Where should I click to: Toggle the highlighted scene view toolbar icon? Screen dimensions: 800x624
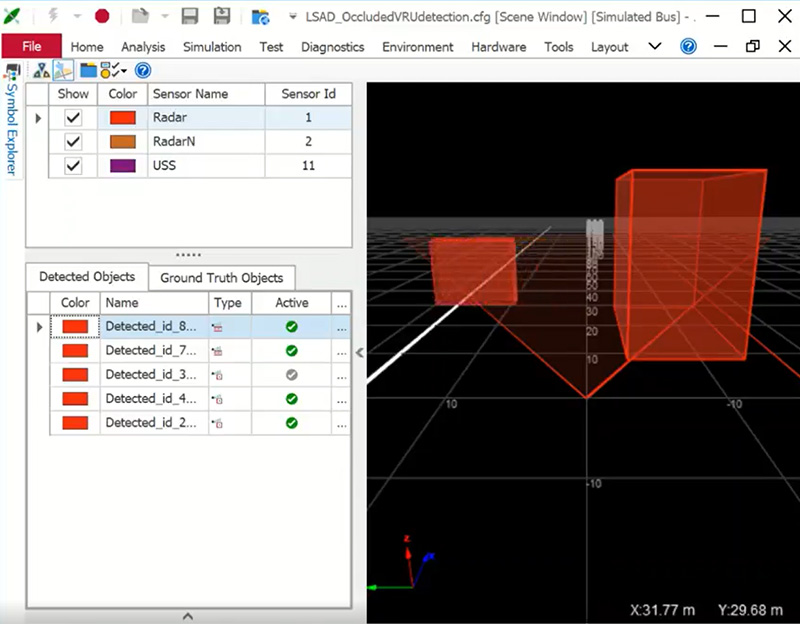(x=63, y=70)
